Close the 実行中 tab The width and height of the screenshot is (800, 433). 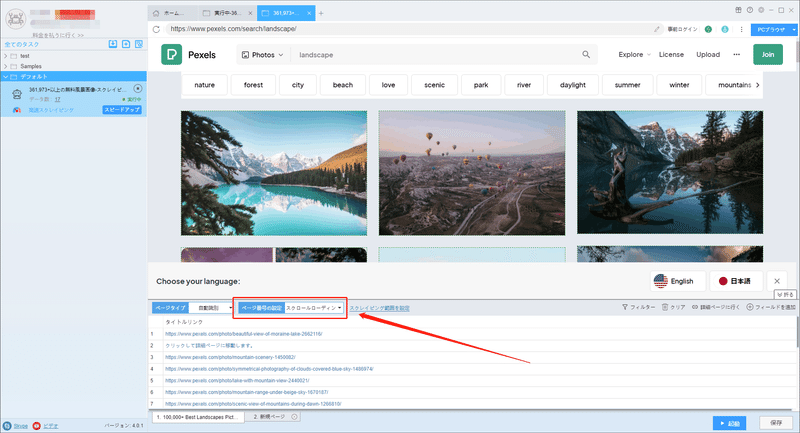[250, 13]
